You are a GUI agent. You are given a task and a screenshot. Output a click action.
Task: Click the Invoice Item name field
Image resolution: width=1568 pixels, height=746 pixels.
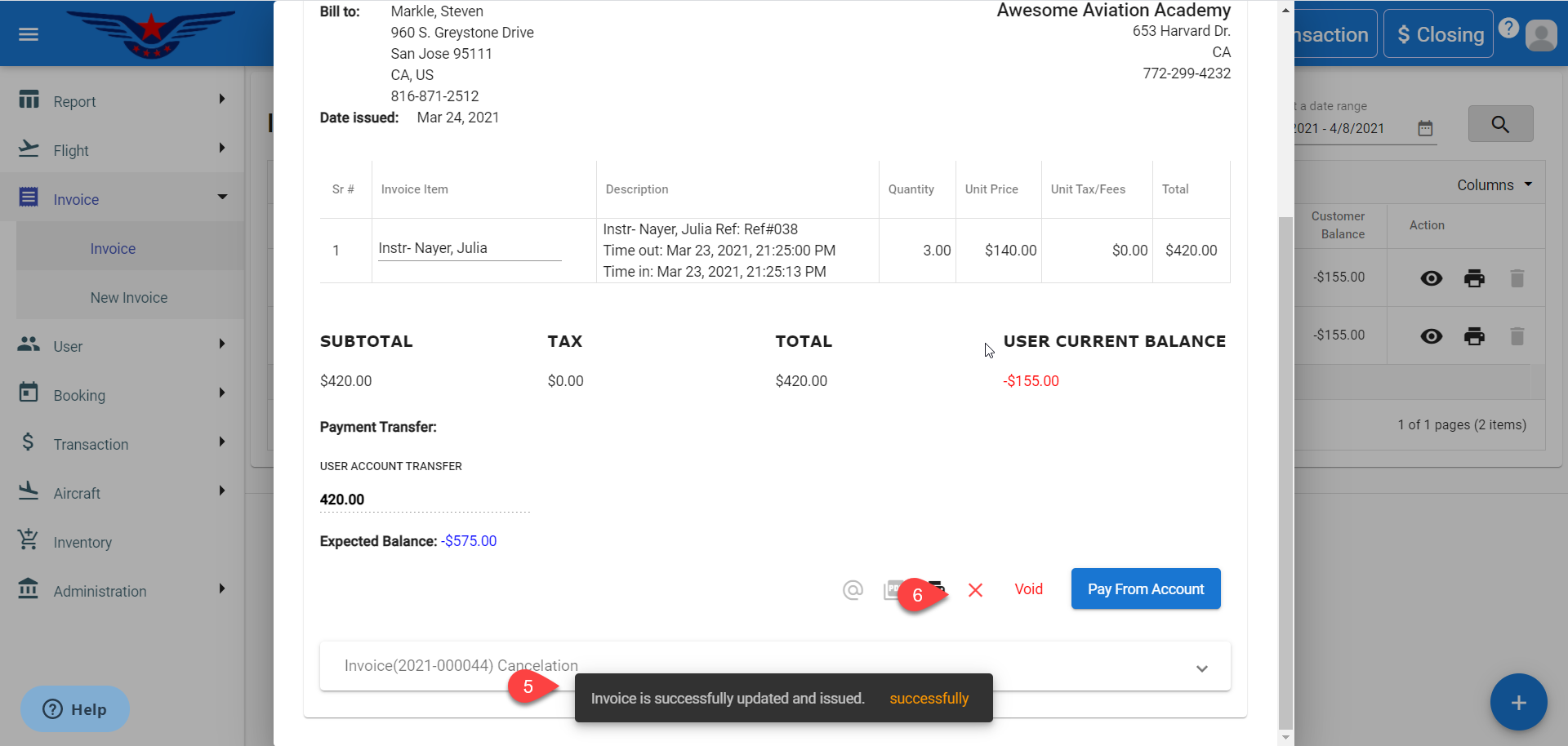[469, 249]
